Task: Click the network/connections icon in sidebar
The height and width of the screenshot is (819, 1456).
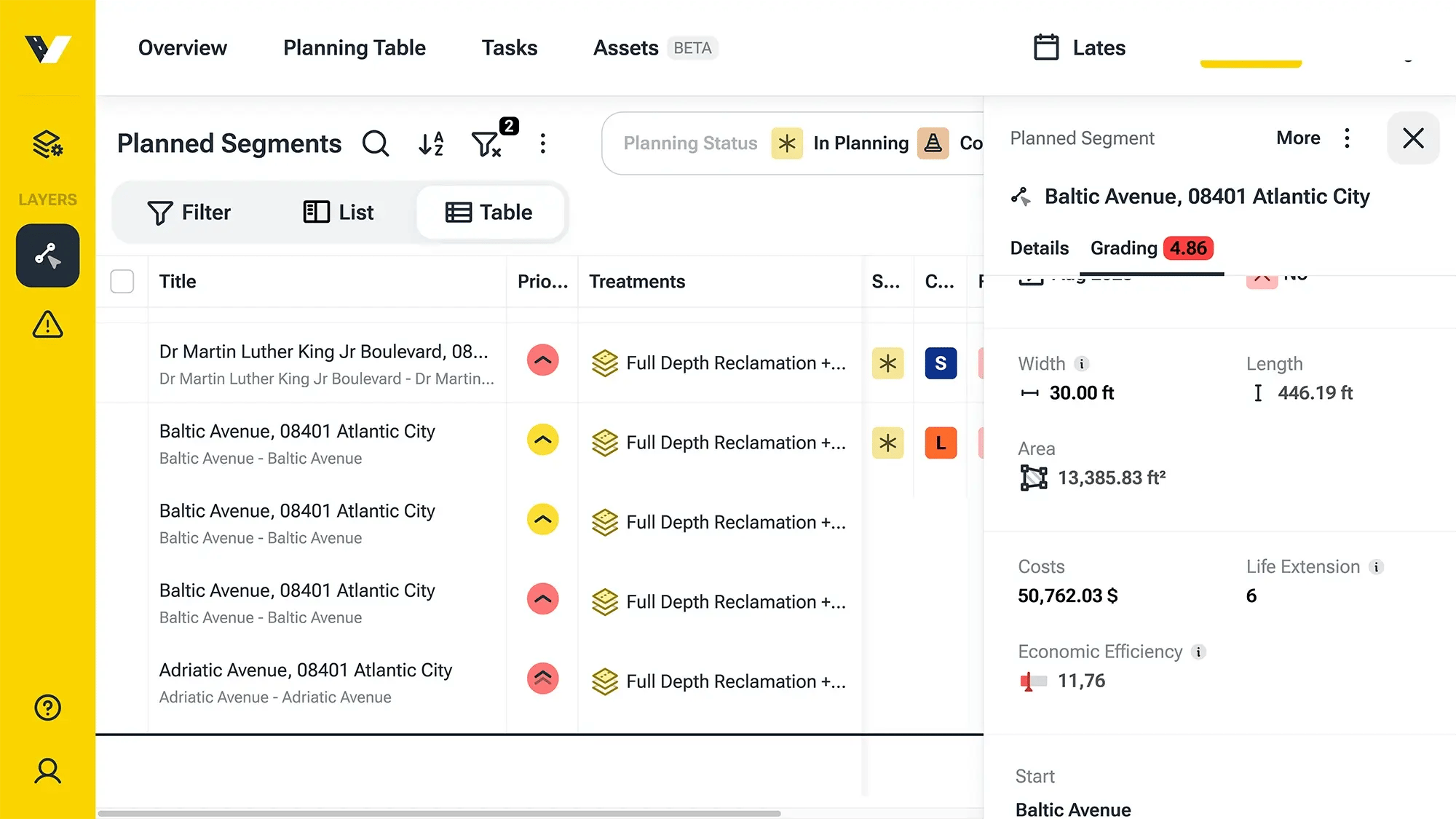Action: (48, 255)
